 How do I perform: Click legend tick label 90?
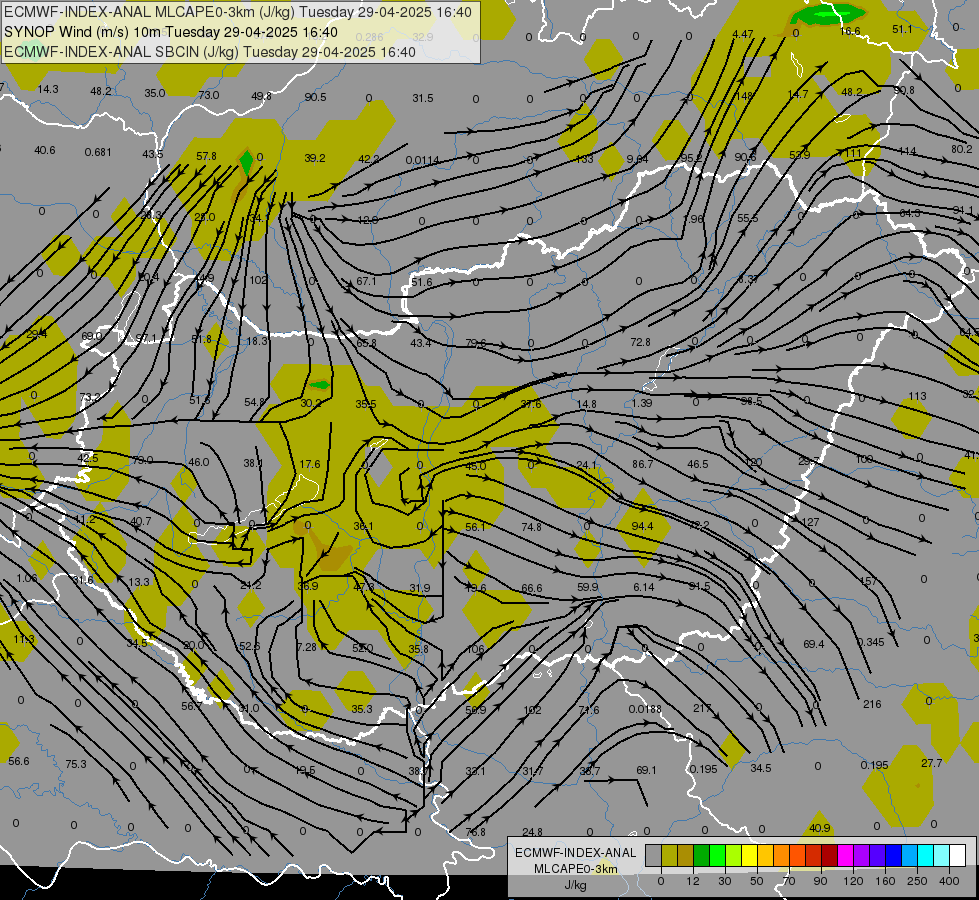[x=820, y=881]
